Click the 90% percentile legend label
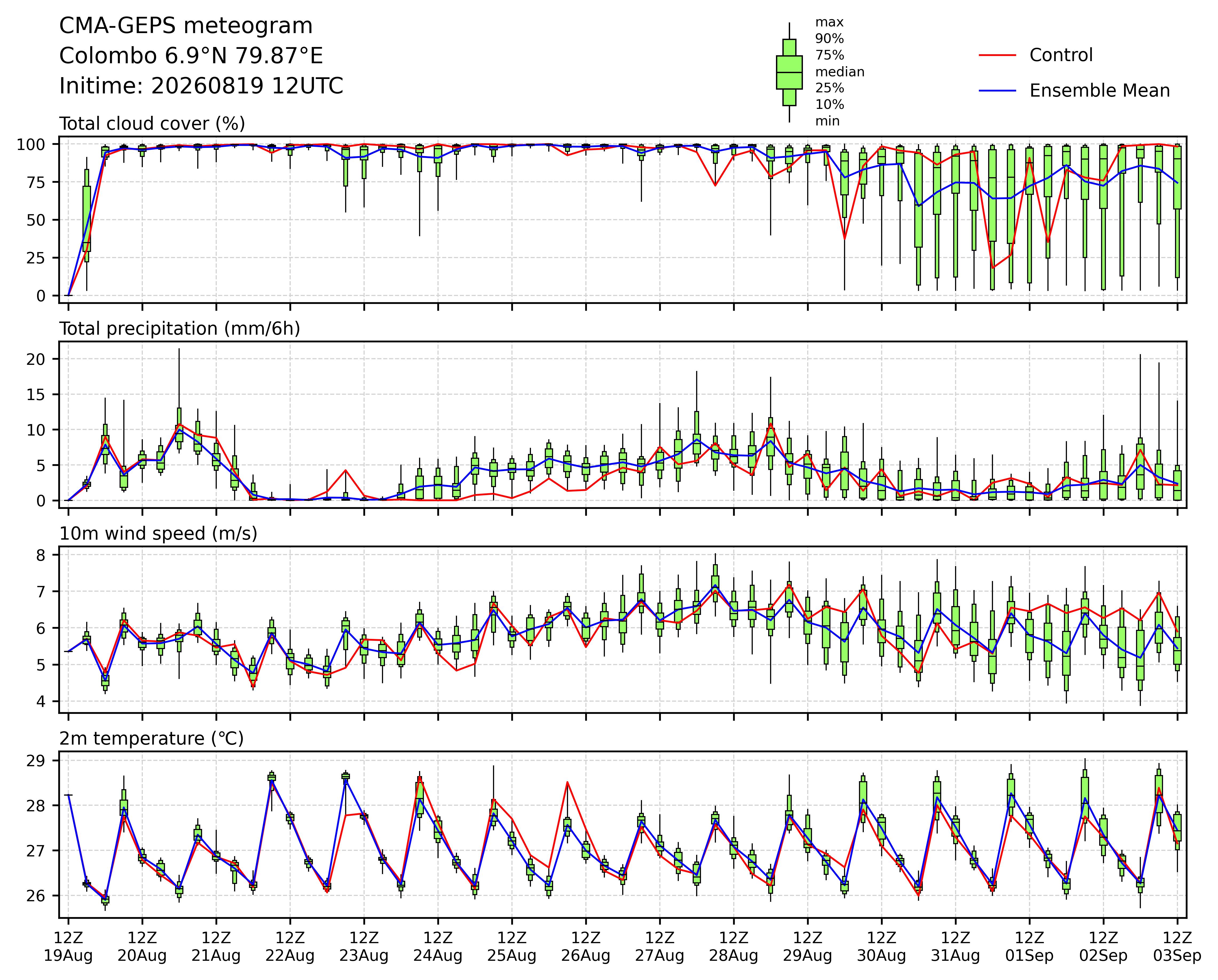Screen dimensions: 1218x980 (829, 39)
